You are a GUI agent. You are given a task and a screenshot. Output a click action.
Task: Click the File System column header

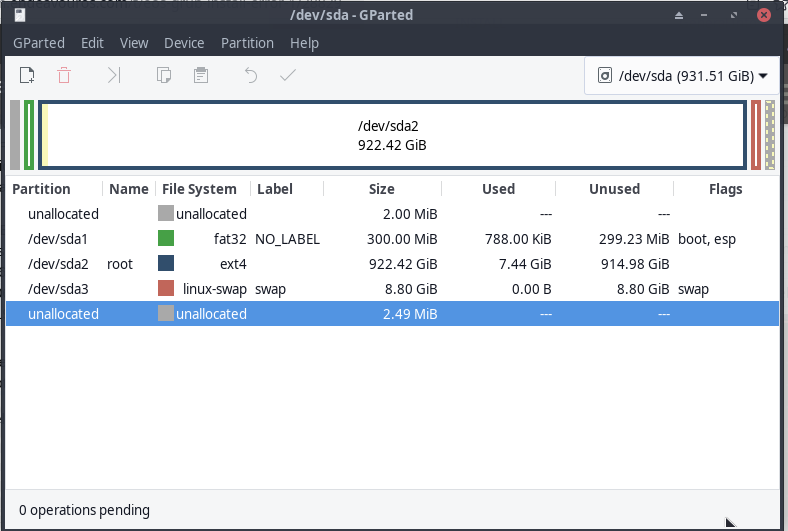click(x=199, y=189)
